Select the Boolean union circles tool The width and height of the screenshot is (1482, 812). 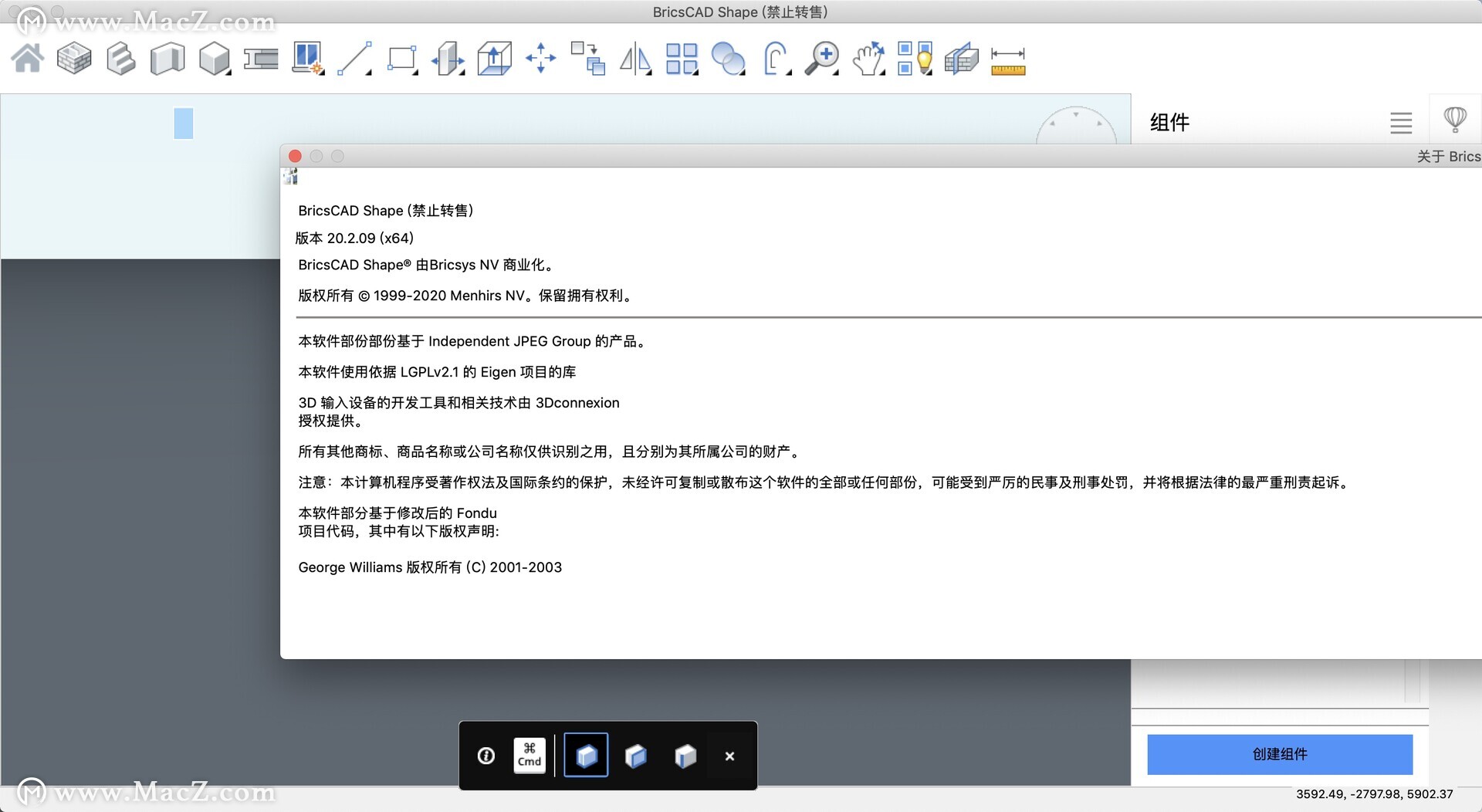(x=728, y=59)
